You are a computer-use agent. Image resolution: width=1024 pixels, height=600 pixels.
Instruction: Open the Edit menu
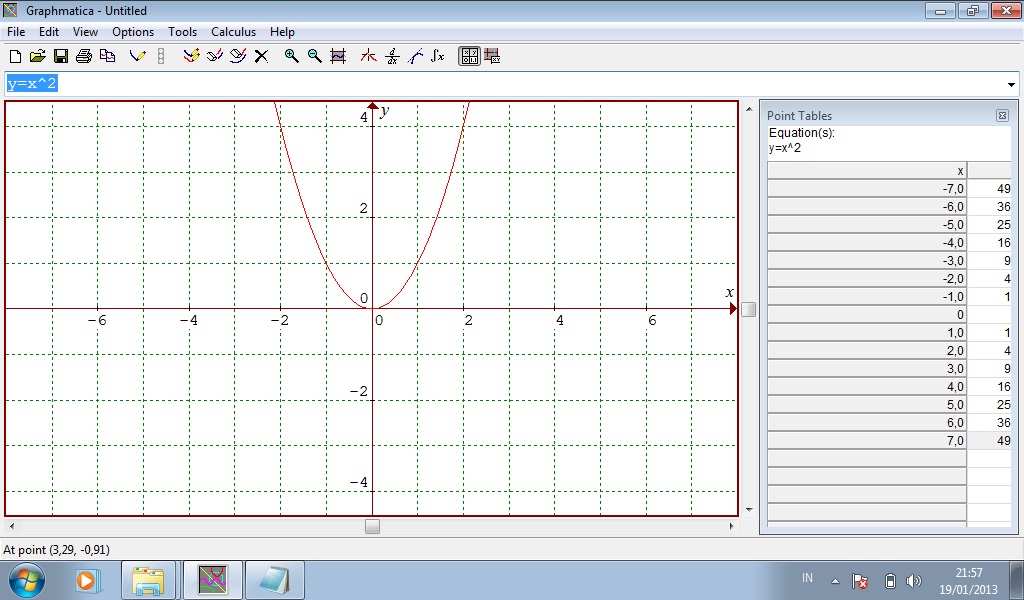tap(48, 31)
